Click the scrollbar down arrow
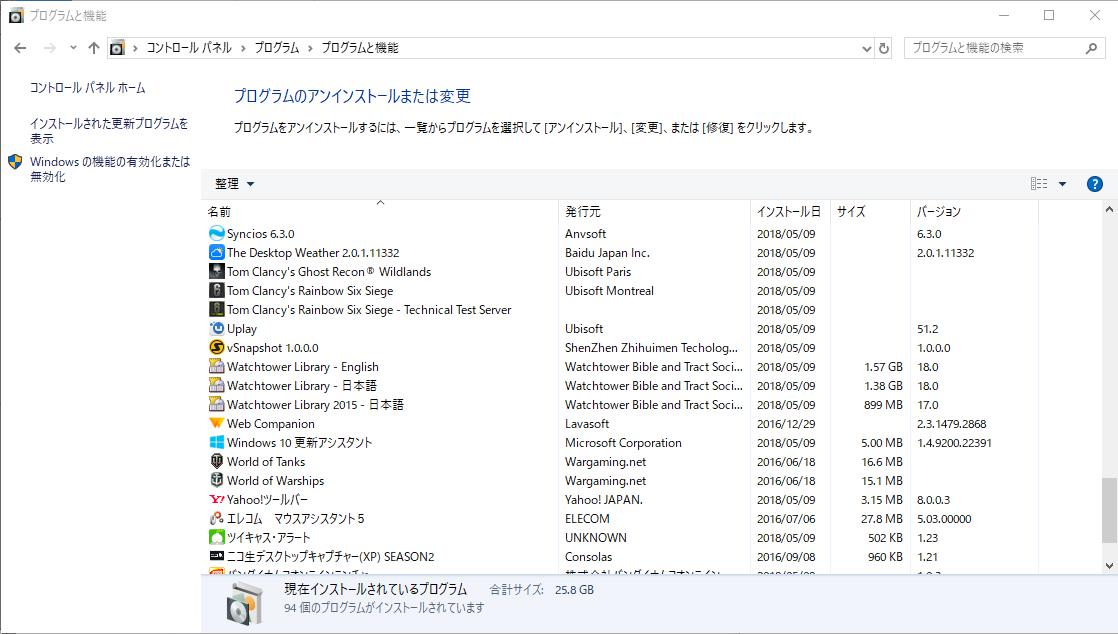Viewport: 1118px width, 634px height. 1109,566
